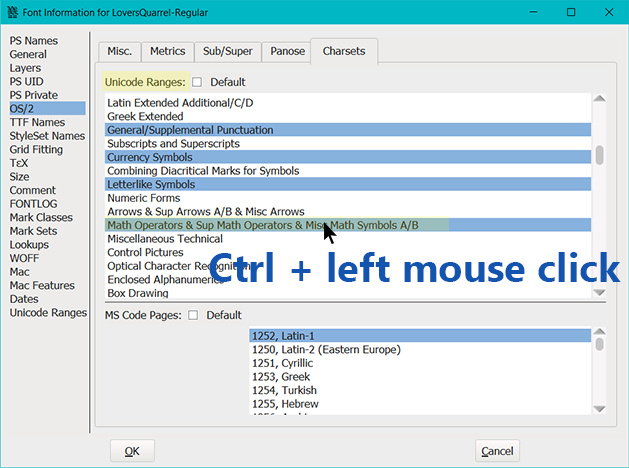Go to the Panose tab
Viewport: 629px width, 468px height.
point(286,51)
